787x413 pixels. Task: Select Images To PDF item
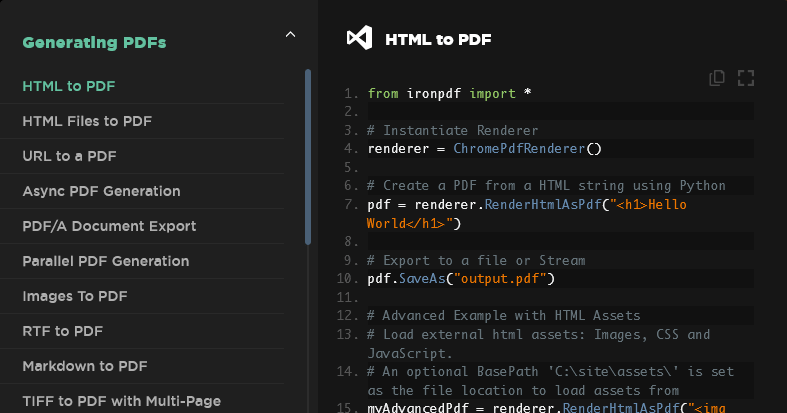75,296
